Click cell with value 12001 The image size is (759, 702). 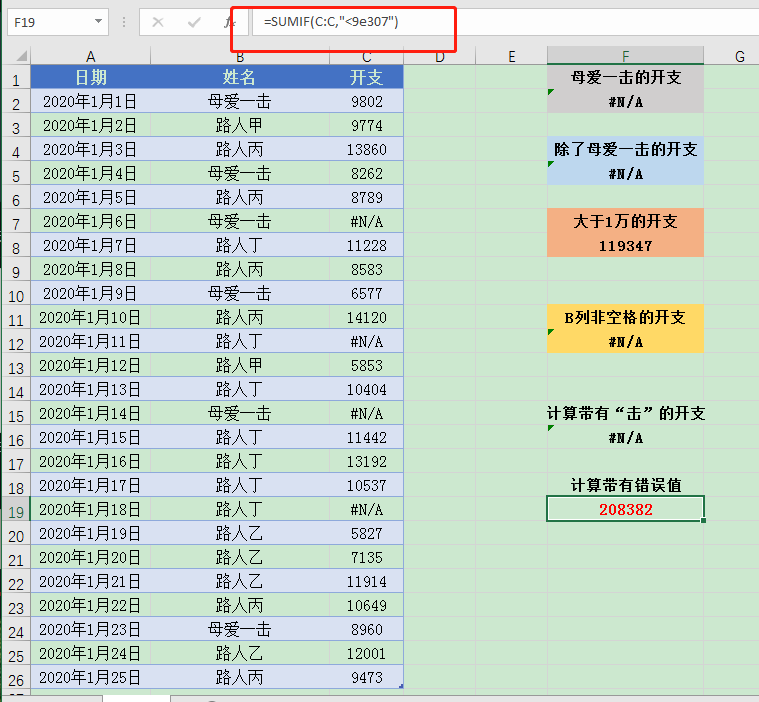pyautogui.click(x=366, y=653)
